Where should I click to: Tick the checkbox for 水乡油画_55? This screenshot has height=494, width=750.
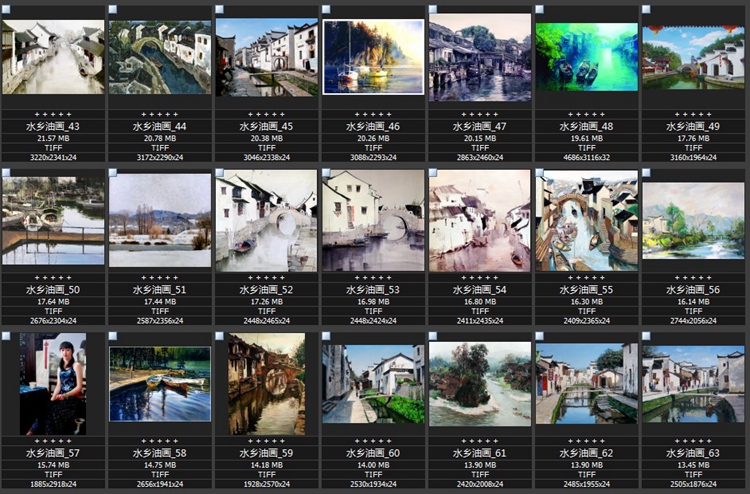coord(539,173)
